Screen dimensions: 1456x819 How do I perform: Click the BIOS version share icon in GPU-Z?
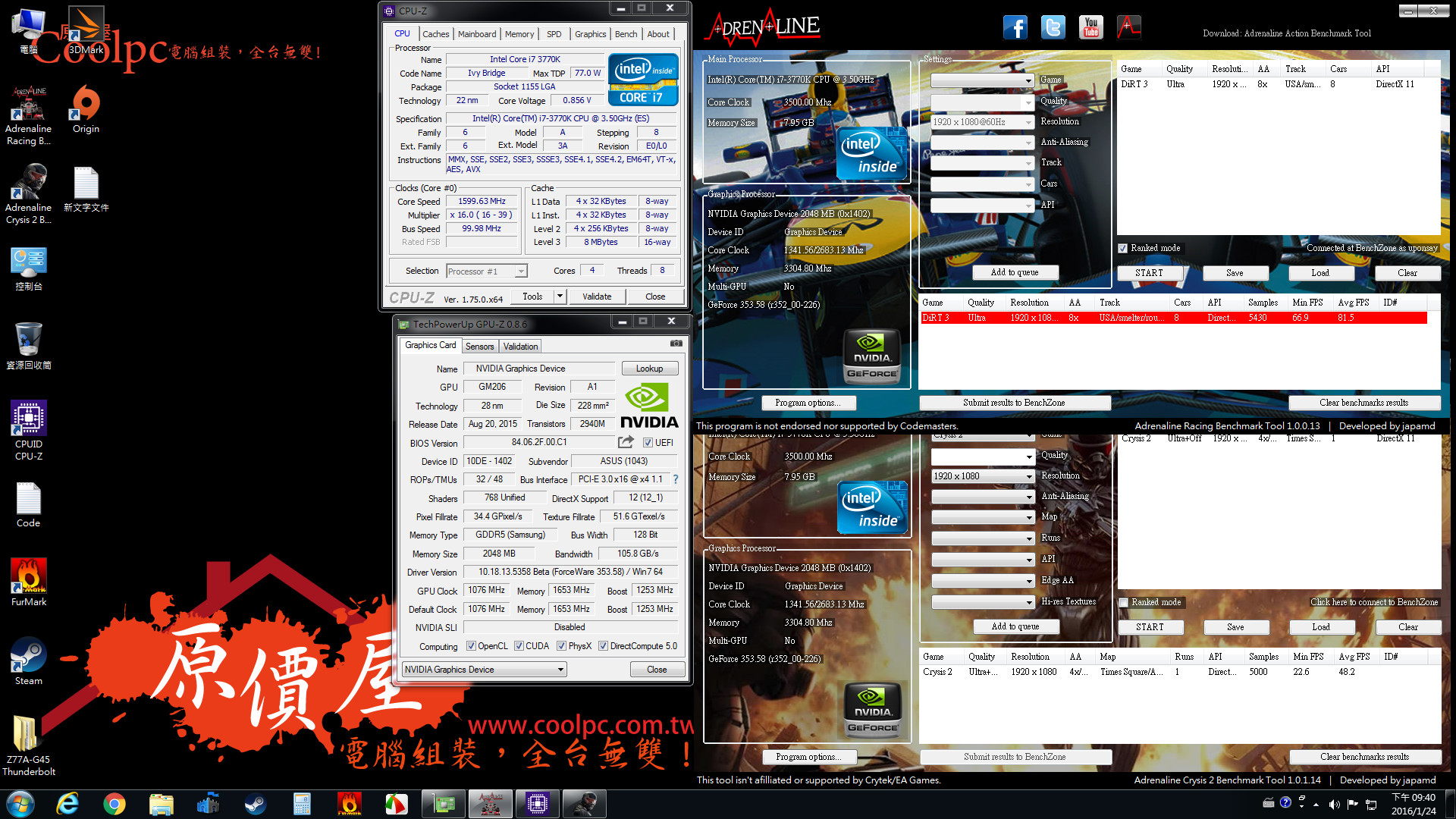pyautogui.click(x=626, y=442)
